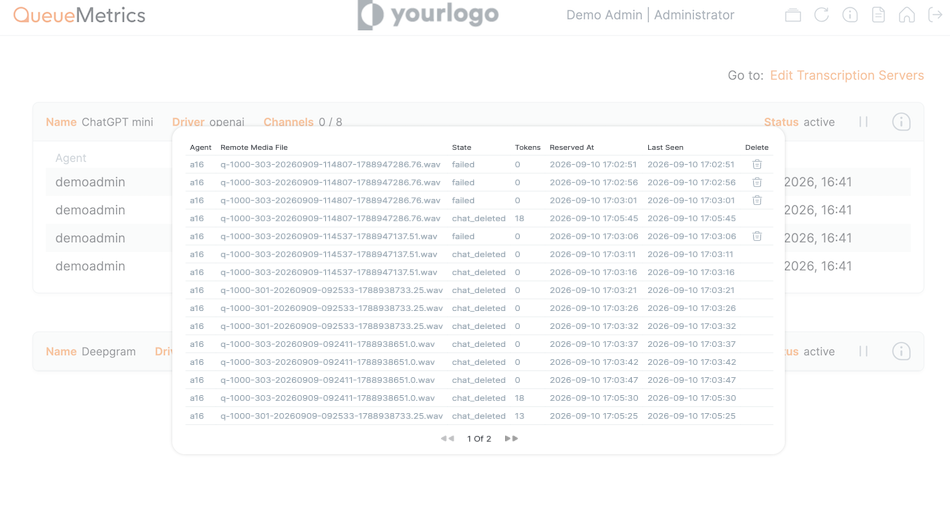
Task: Click the State column header
Action: pos(461,147)
